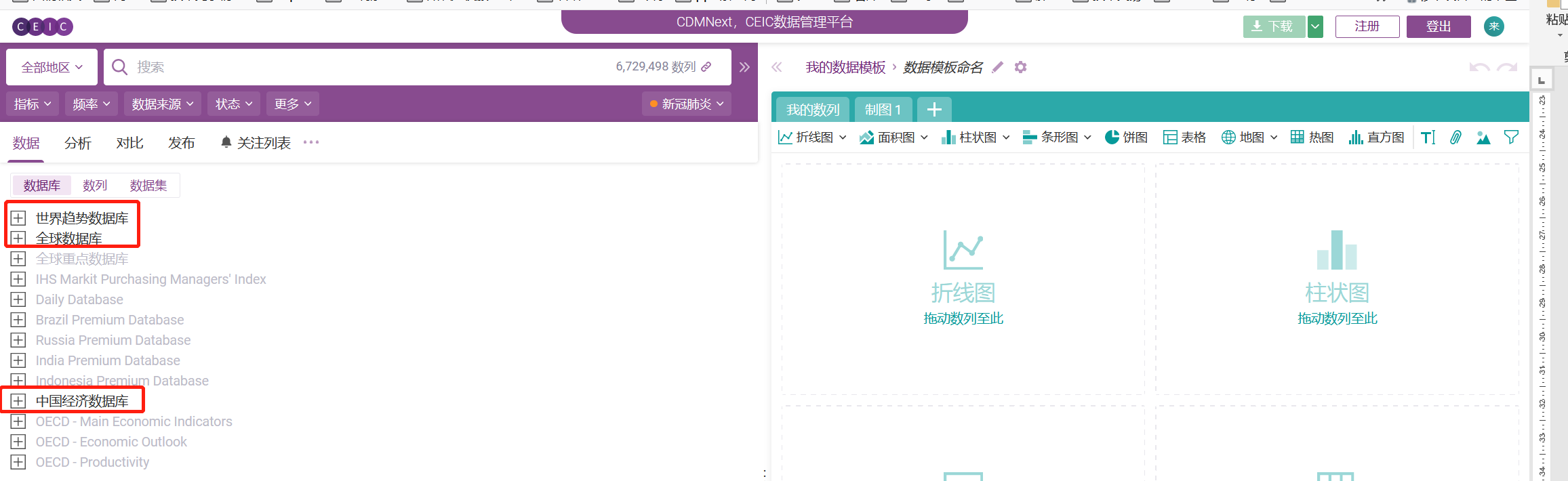Viewport: 1568px width, 481px height.
Task: Click the pencil icon to rename template
Action: (997, 67)
